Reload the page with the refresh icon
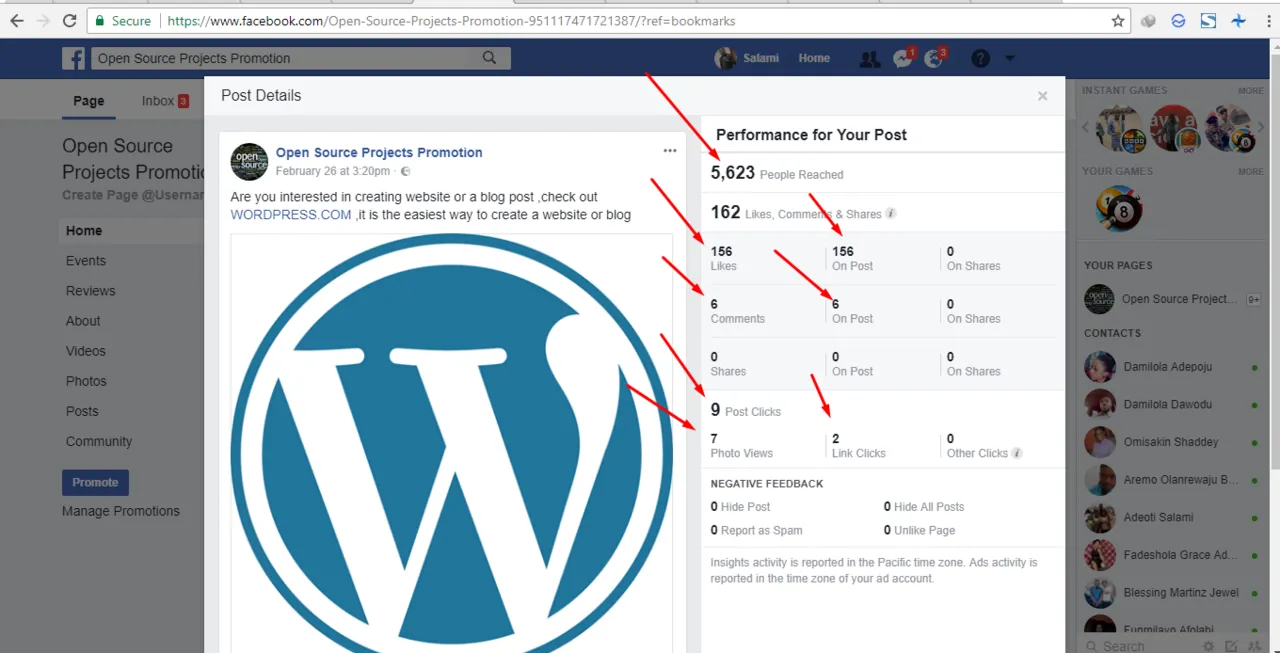This screenshot has height=653, width=1280. (69, 20)
